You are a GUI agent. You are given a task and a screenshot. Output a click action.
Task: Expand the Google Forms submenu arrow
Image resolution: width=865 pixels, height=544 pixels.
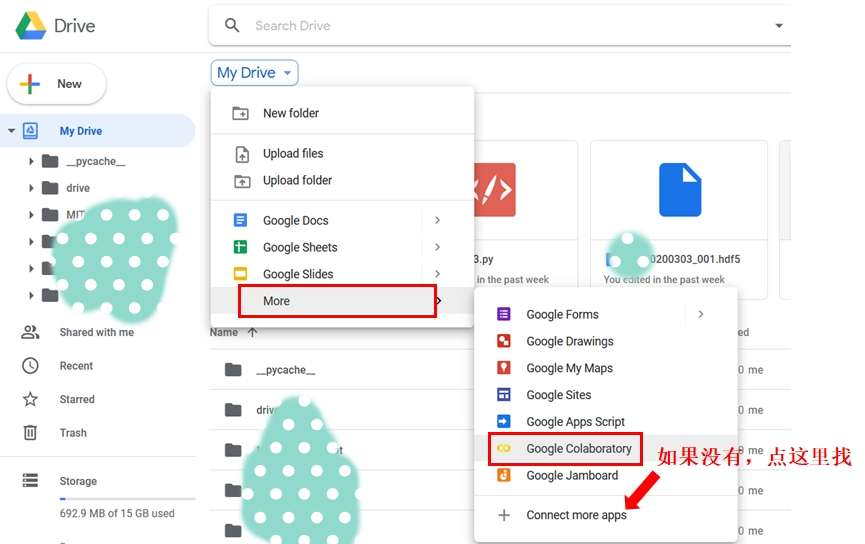(701, 314)
